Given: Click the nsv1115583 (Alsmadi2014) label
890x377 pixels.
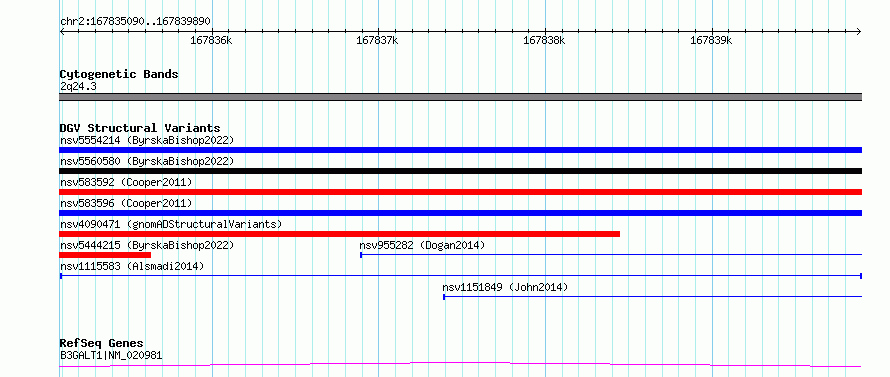Looking at the screenshot, I should click(132, 266).
